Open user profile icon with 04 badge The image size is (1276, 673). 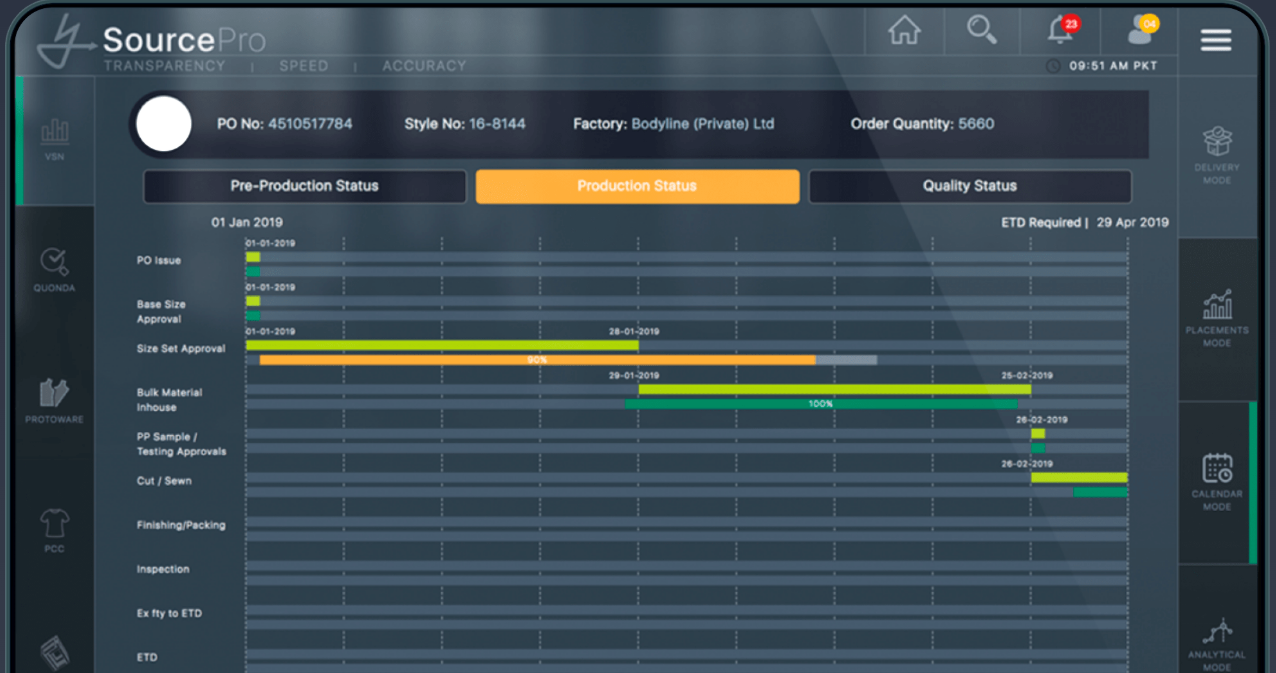pos(1141,30)
